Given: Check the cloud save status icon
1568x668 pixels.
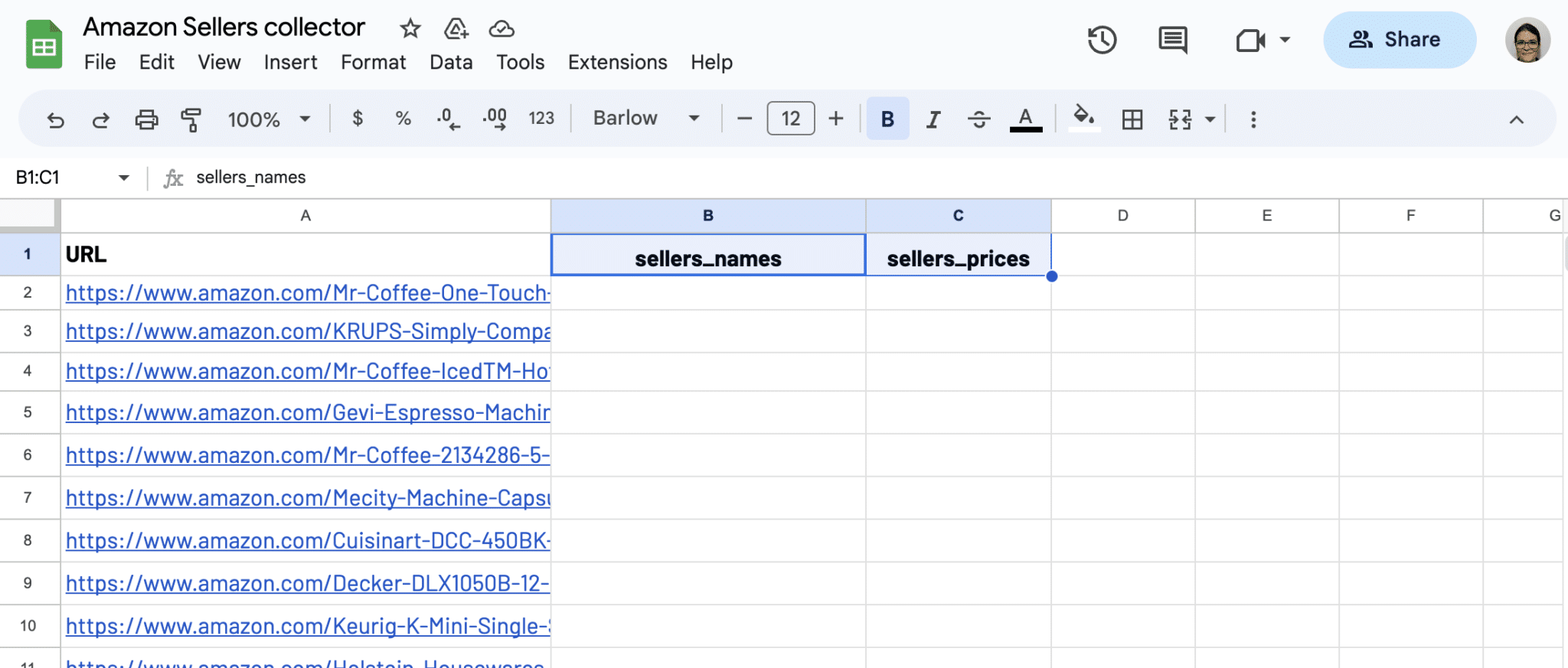Looking at the screenshot, I should point(501,29).
